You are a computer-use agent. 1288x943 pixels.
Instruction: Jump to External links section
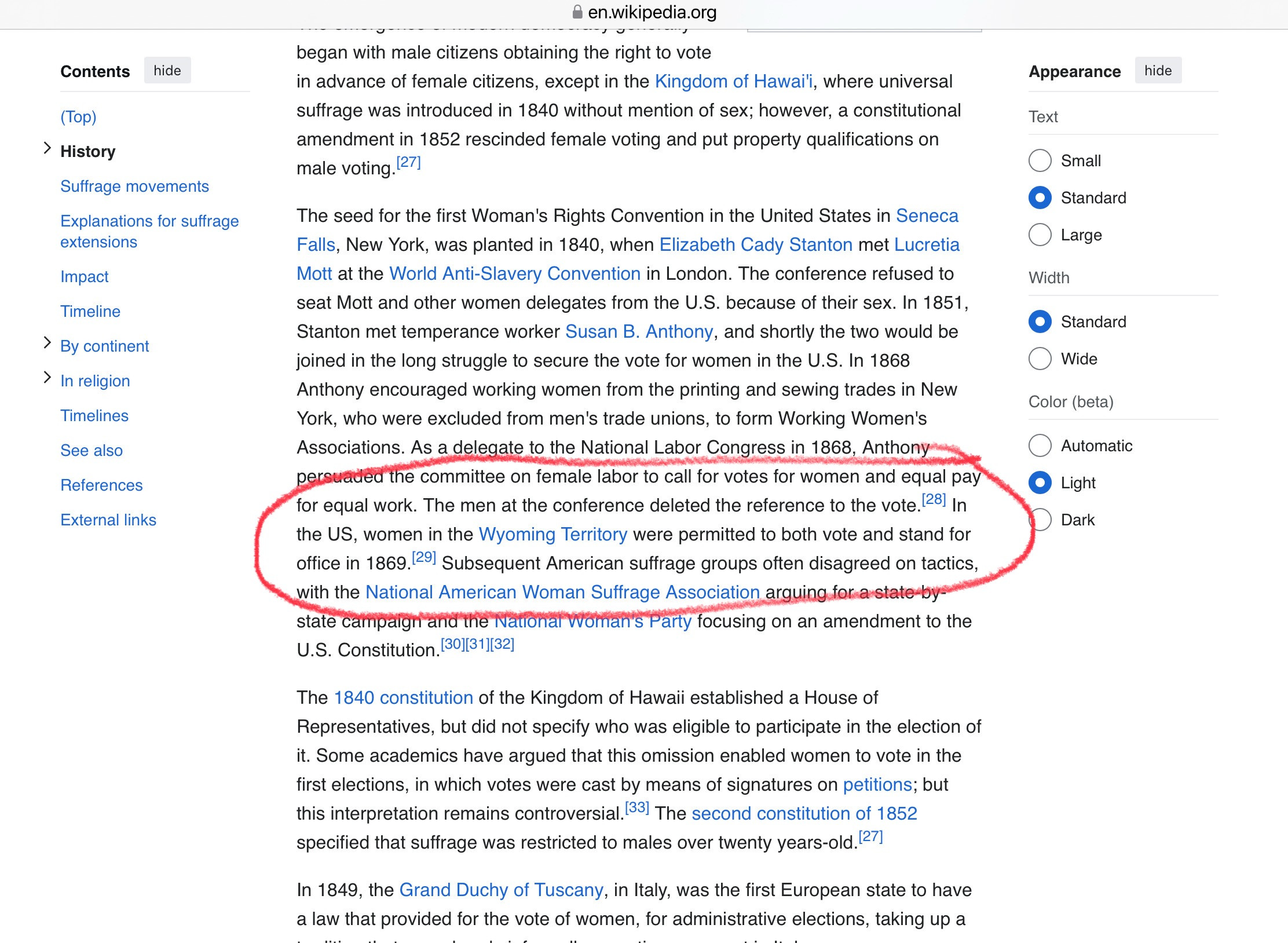click(108, 520)
